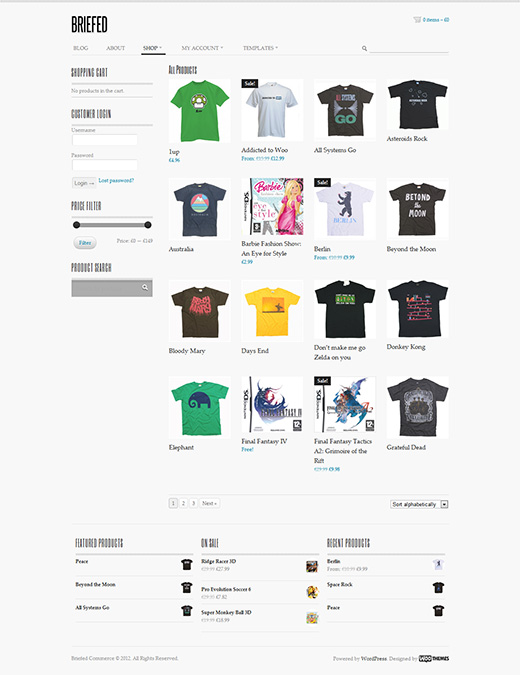
Task: Click the product search magnifier icon
Action: tap(145, 287)
